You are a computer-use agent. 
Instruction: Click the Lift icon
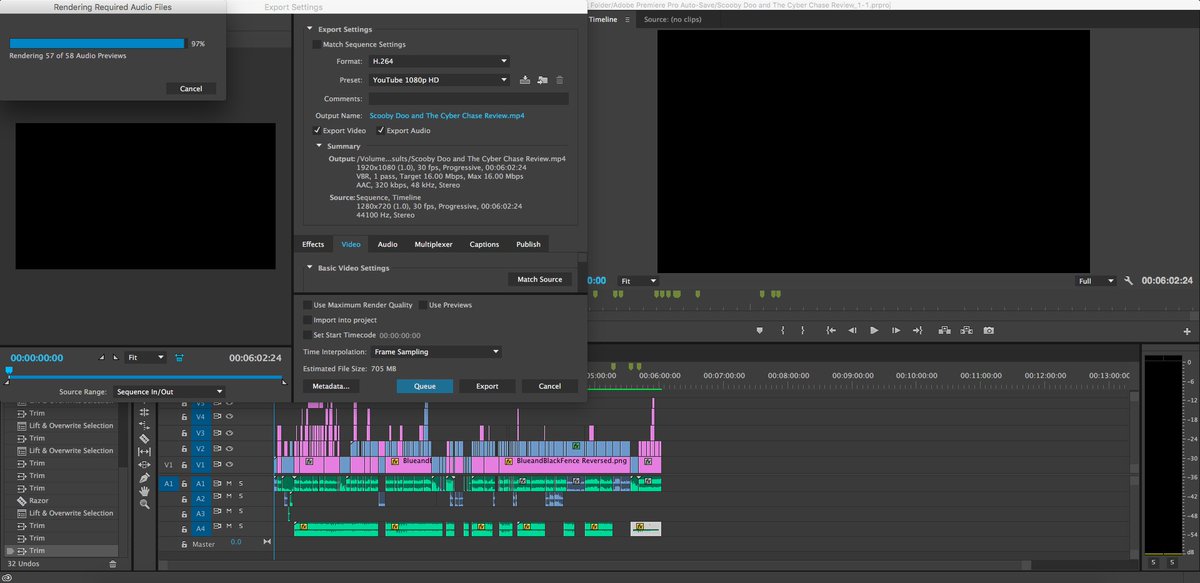tap(943, 330)
